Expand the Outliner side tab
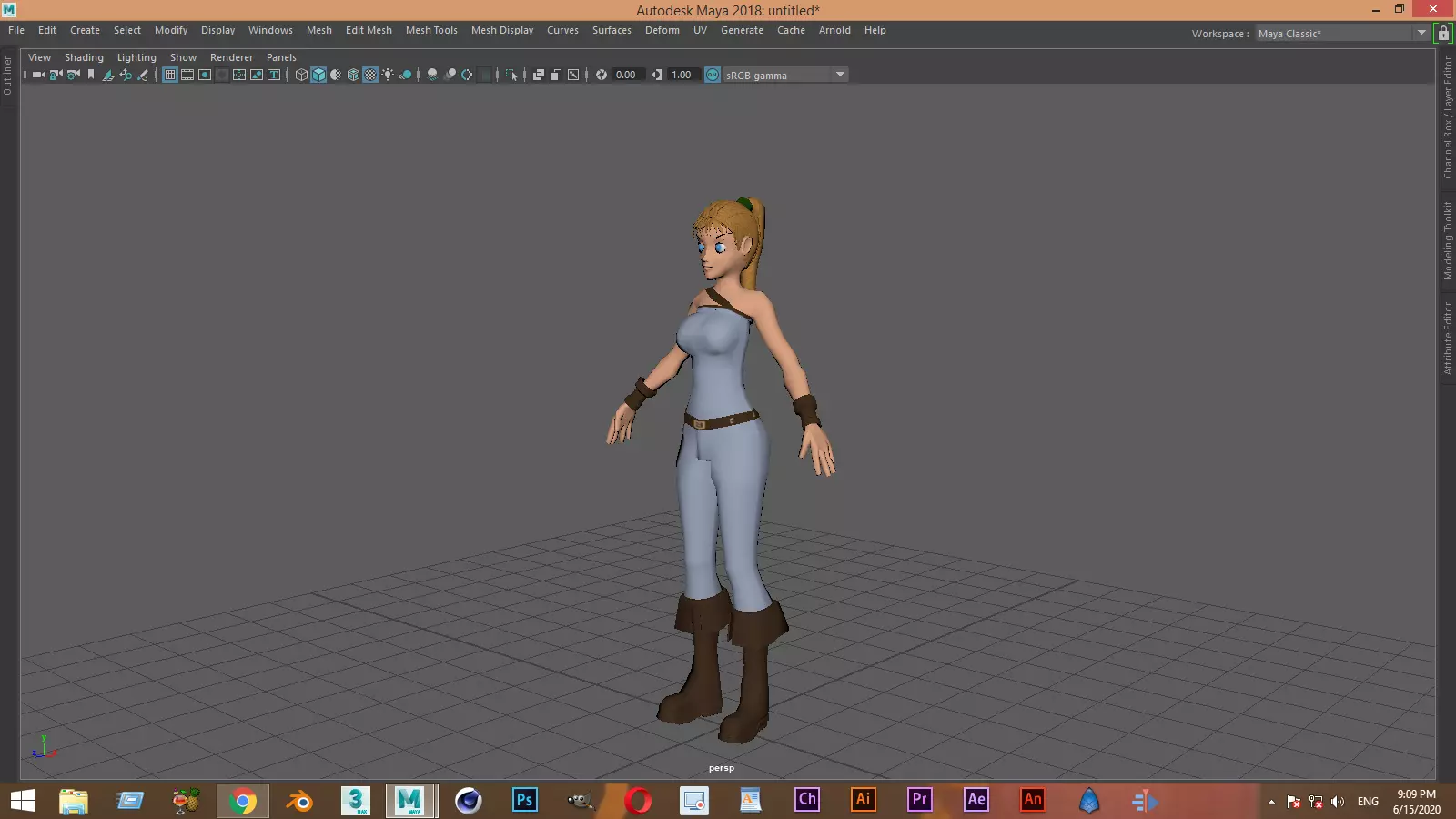The width and height of the screenshot is (1456, 819). coord(7,76)
